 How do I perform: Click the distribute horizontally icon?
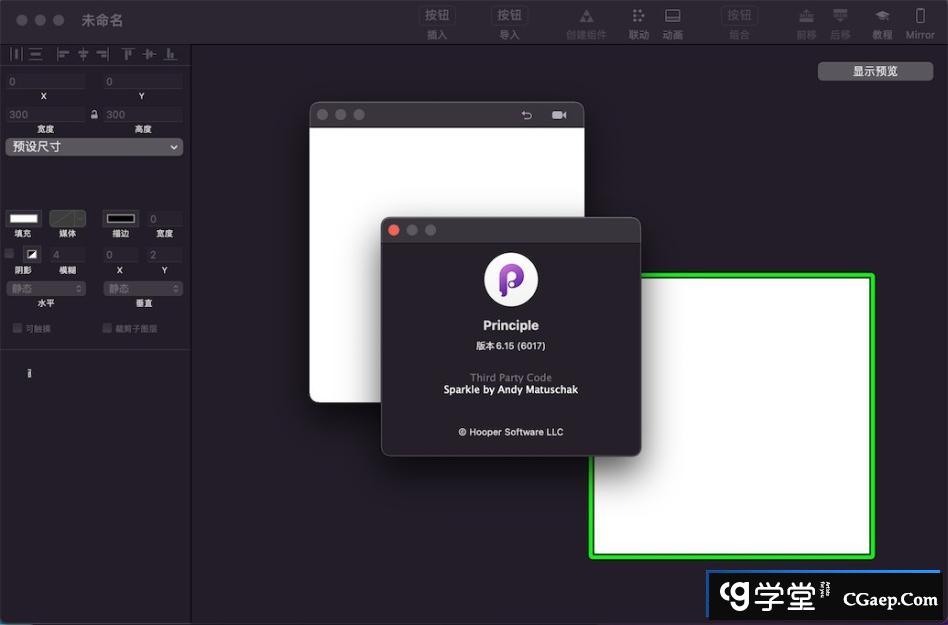[16, 54]
